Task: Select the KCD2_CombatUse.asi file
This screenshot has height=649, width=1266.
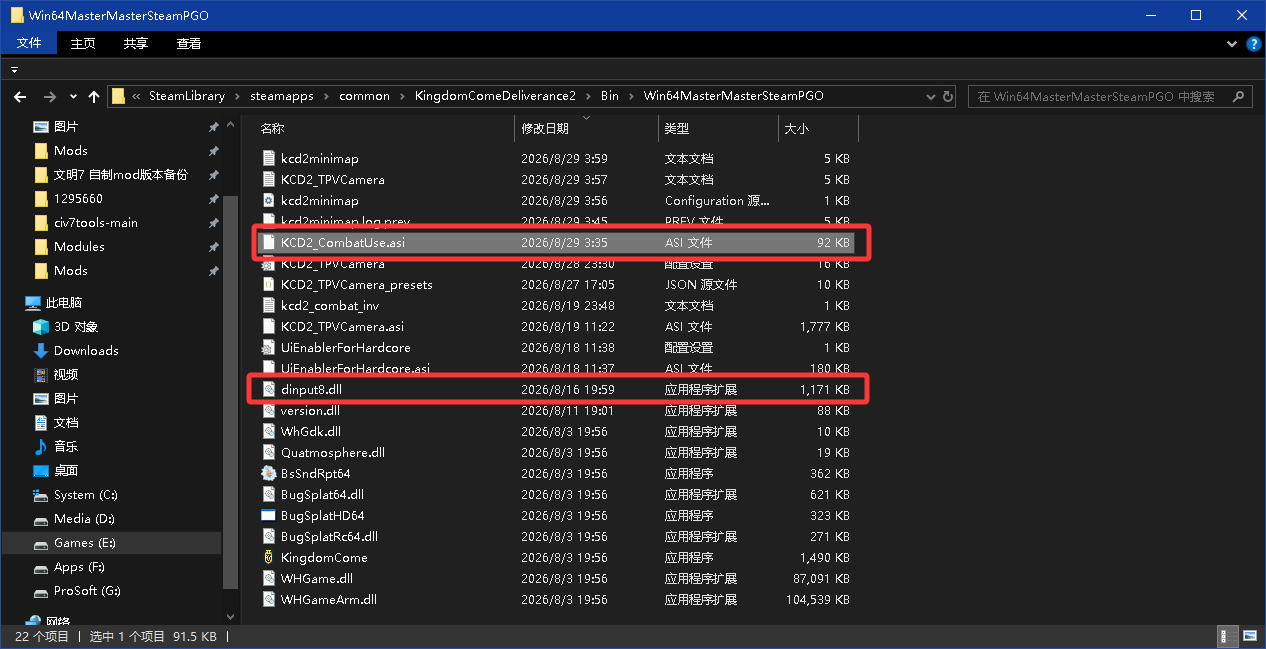Action: point(555,242)
